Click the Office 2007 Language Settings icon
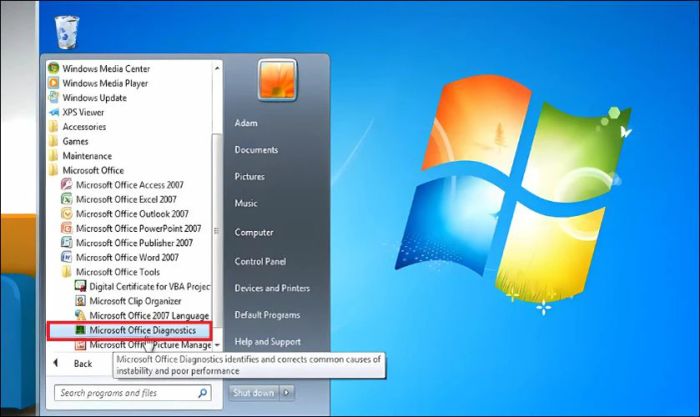The width and height of the screenshot is (700, 417). click(x=80, y=315)
